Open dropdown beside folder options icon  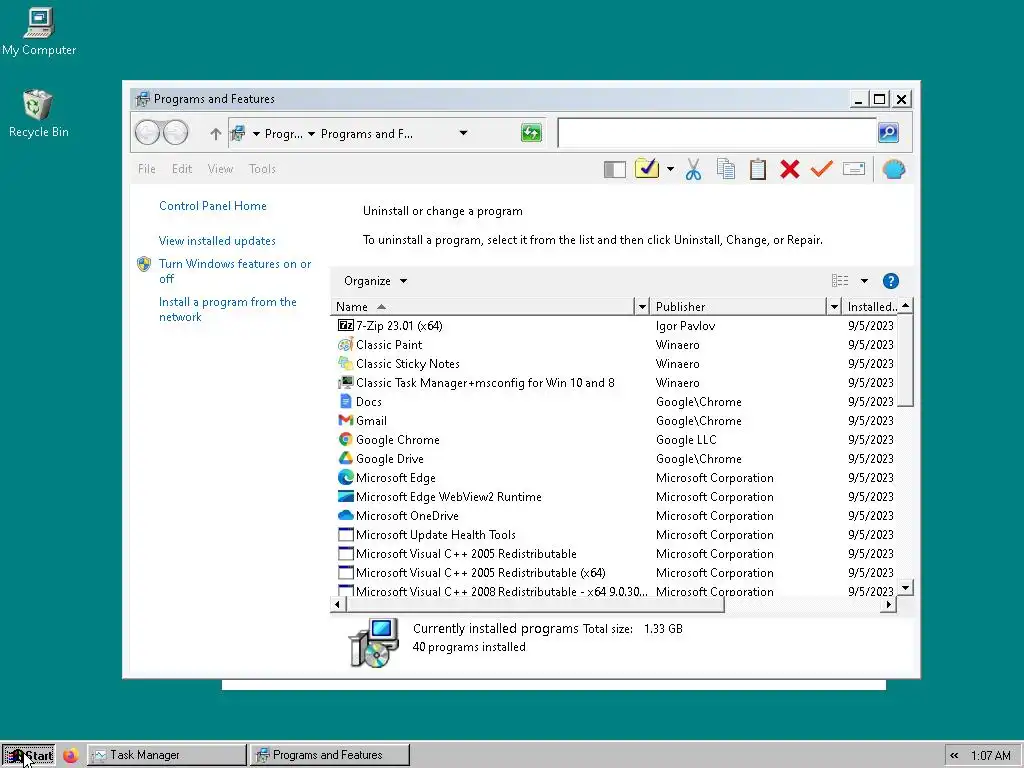(x=670, y=169)
